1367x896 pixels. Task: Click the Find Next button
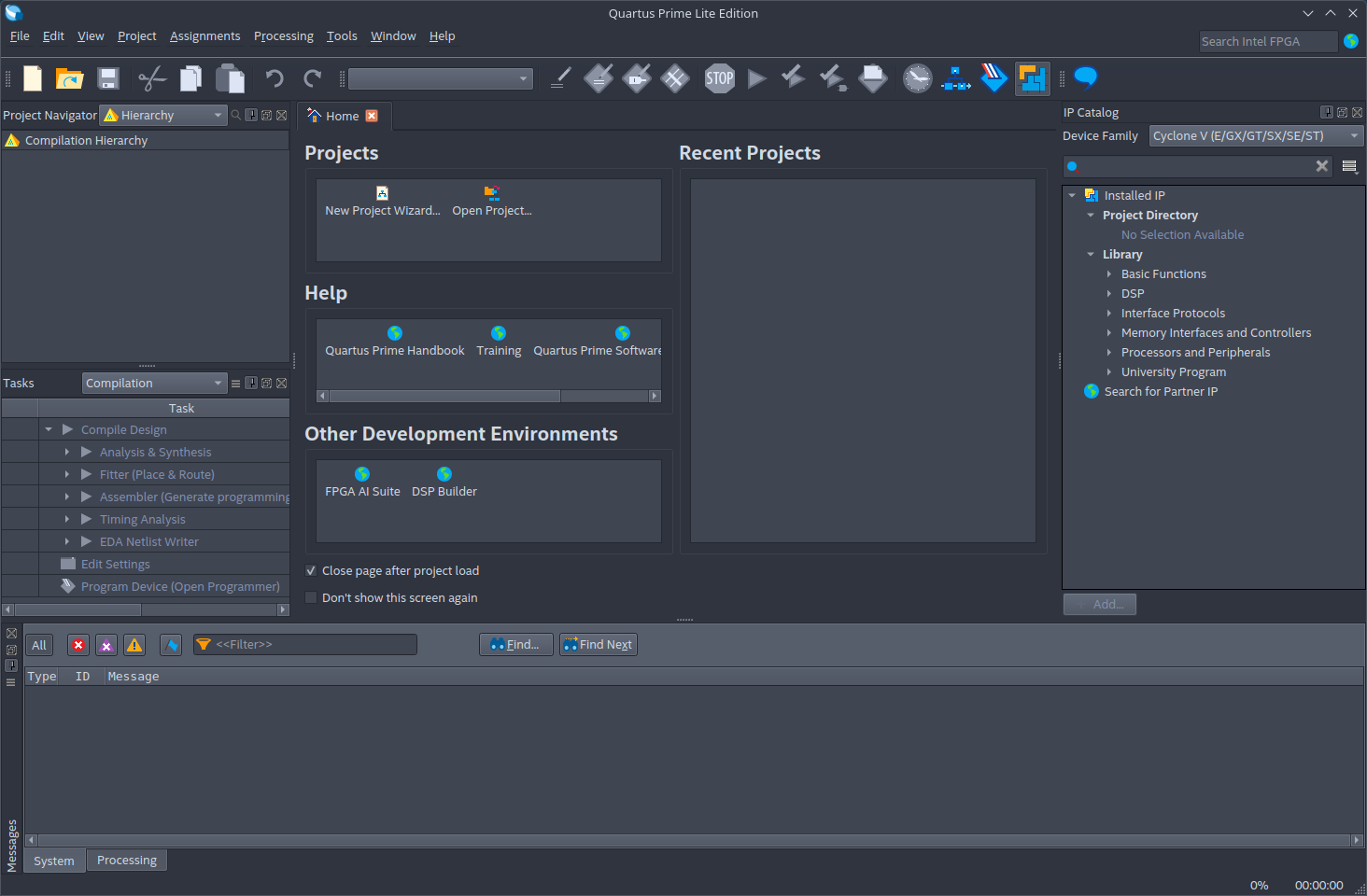click(x=599, y=645)
